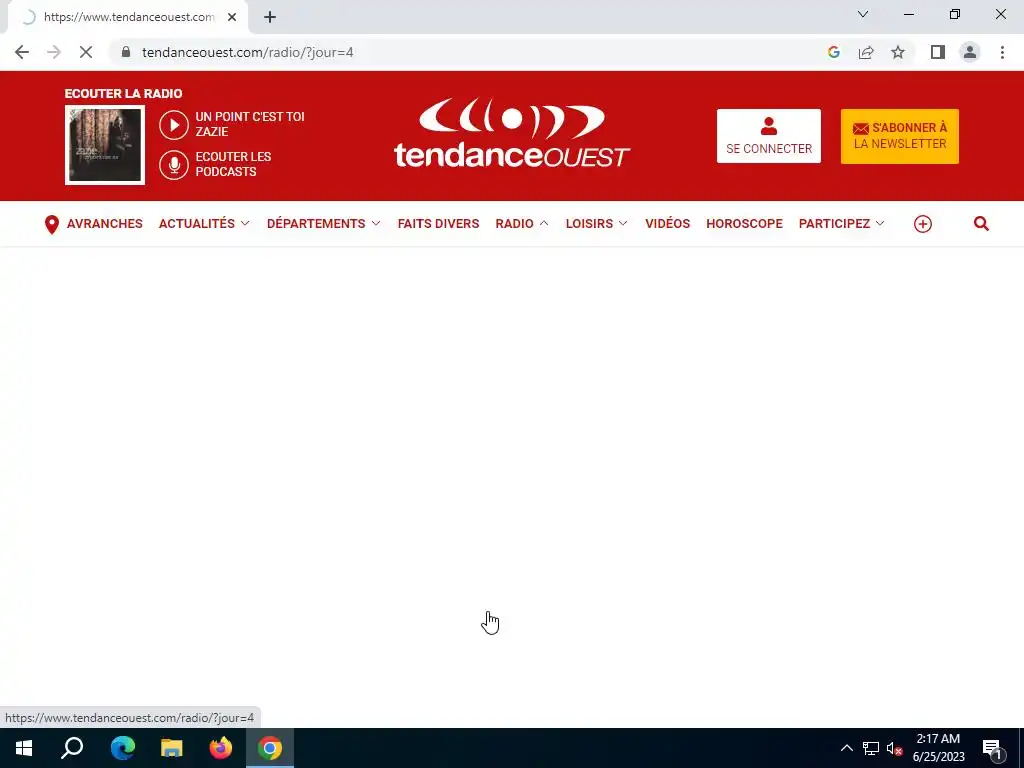Image resolution: width=1024 pixels, height=768 pixels.
Task: Select the AVRANCHES location link
Action: coord(104,223)
